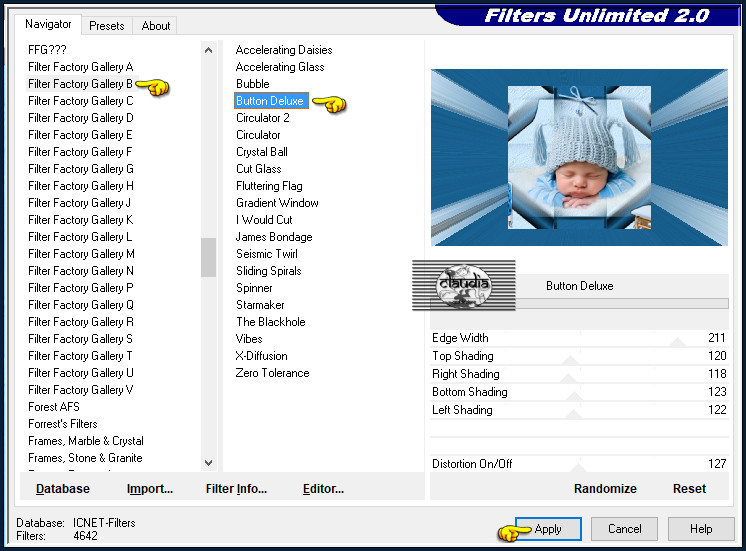Choose the Accelerating Daisies filter

pos(284,49)
